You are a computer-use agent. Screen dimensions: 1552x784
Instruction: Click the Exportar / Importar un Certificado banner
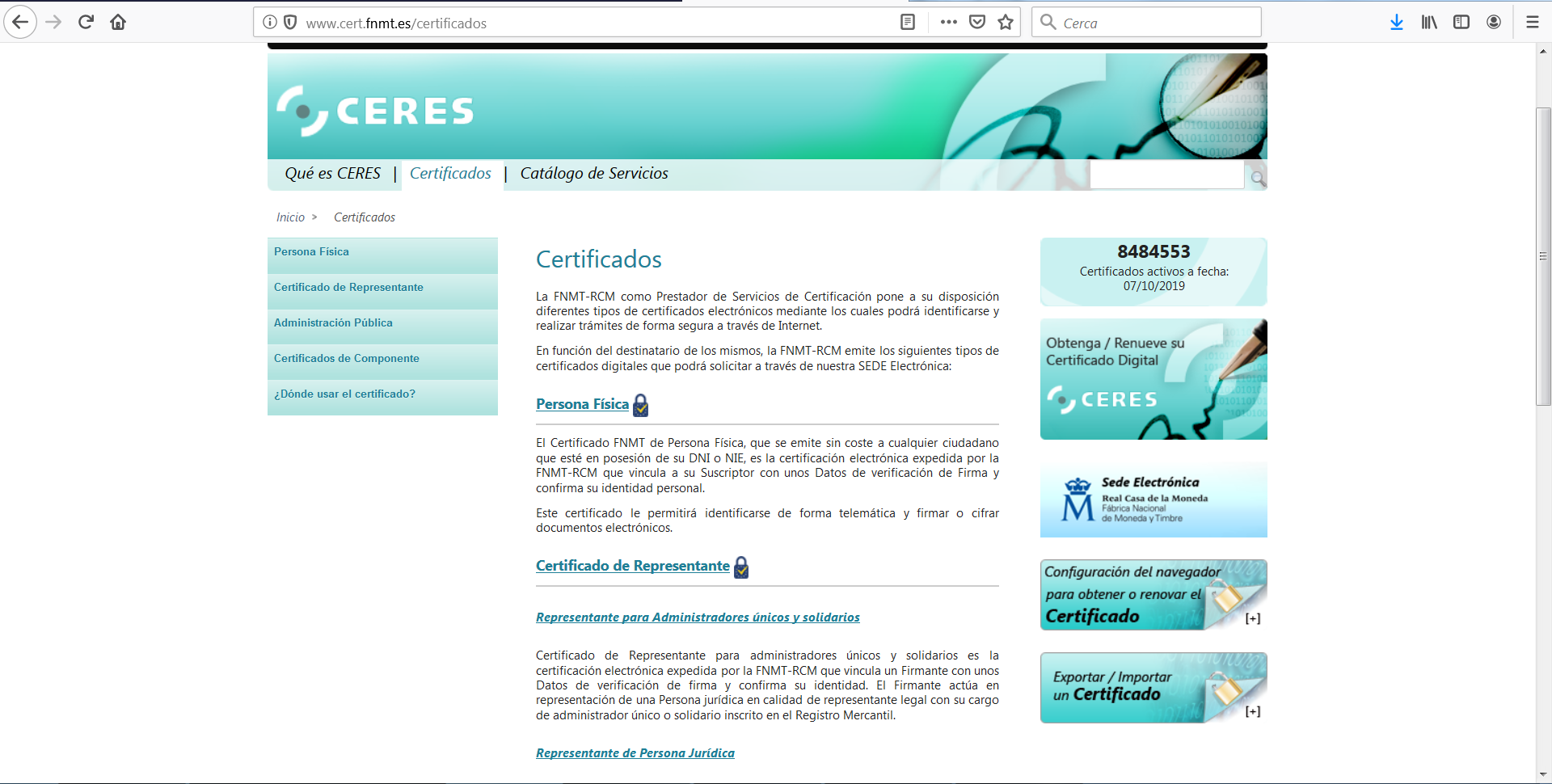pyautogui.click(x=1153, y=688)
